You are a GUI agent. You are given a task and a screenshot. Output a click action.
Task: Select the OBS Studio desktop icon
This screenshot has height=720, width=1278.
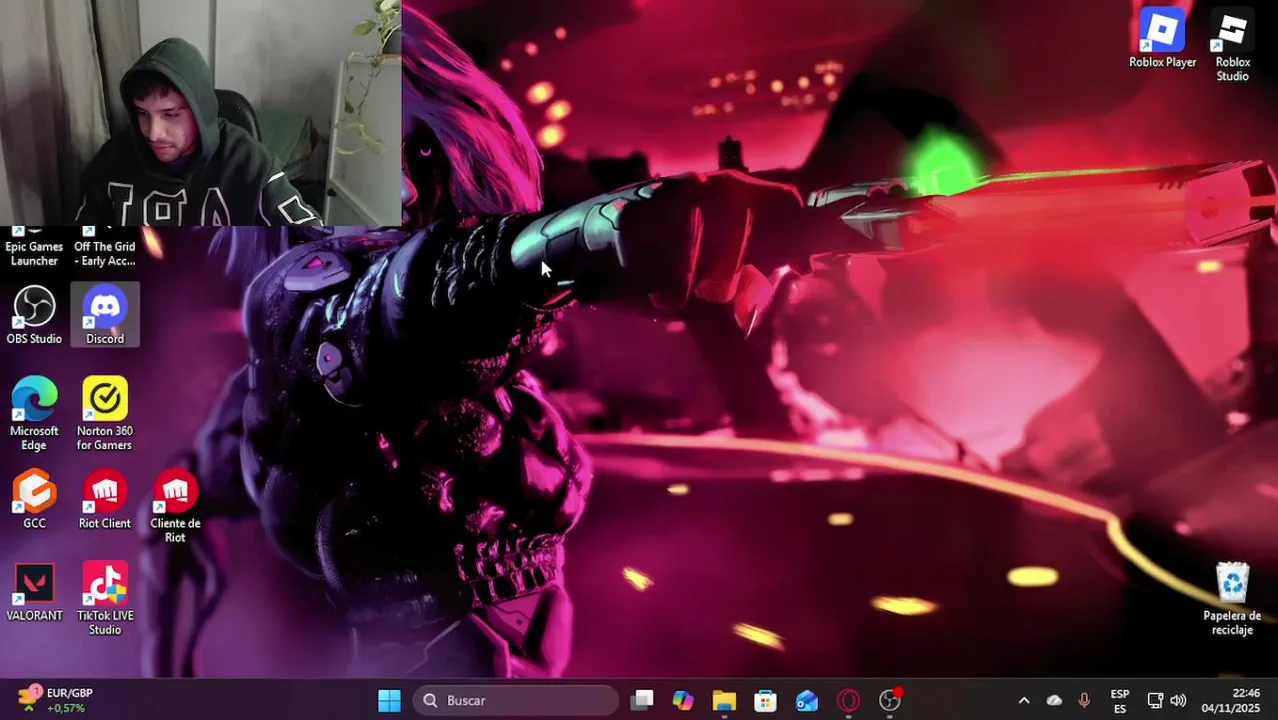click(x=34, y=315)
